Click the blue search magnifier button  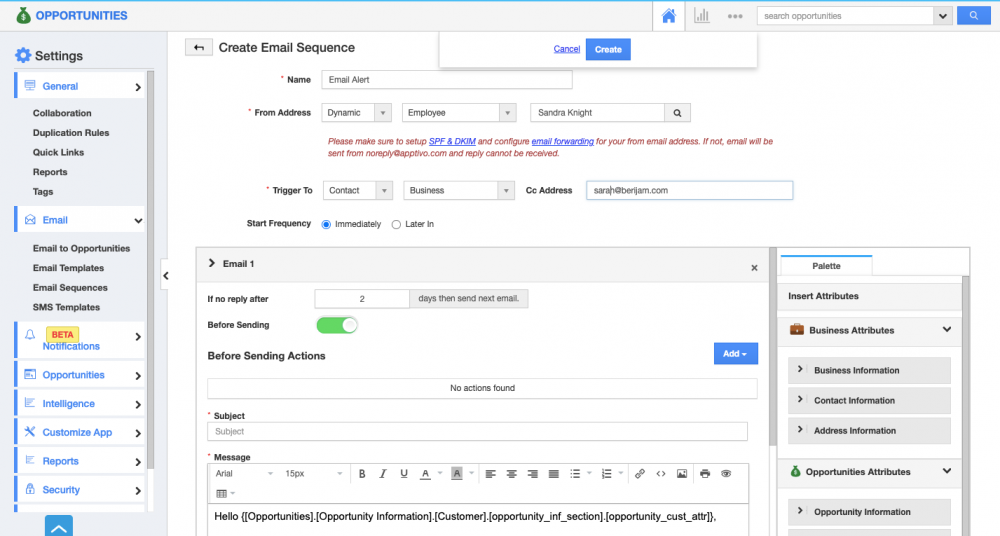(971, 16)
